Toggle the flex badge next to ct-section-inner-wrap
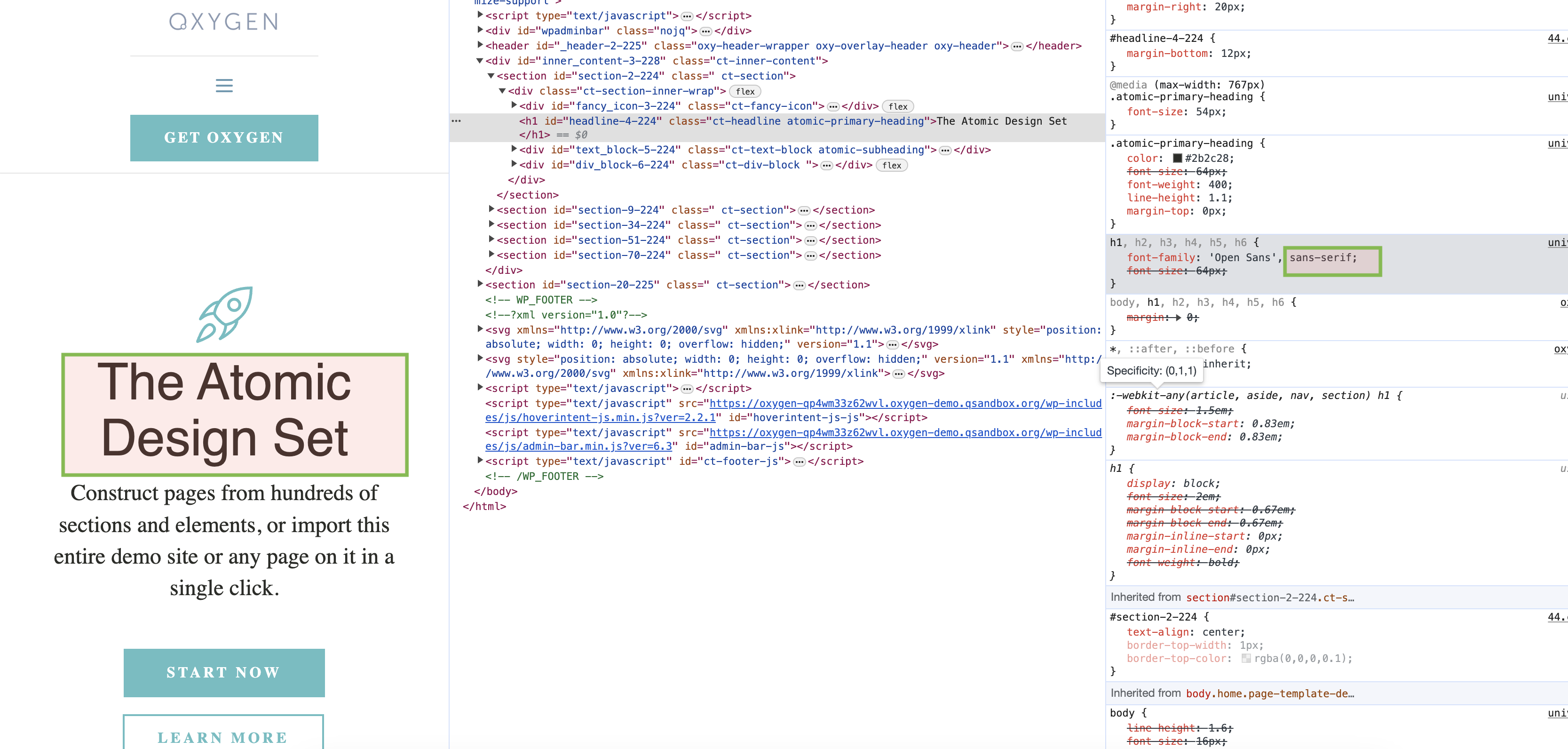 click(745, 91)
